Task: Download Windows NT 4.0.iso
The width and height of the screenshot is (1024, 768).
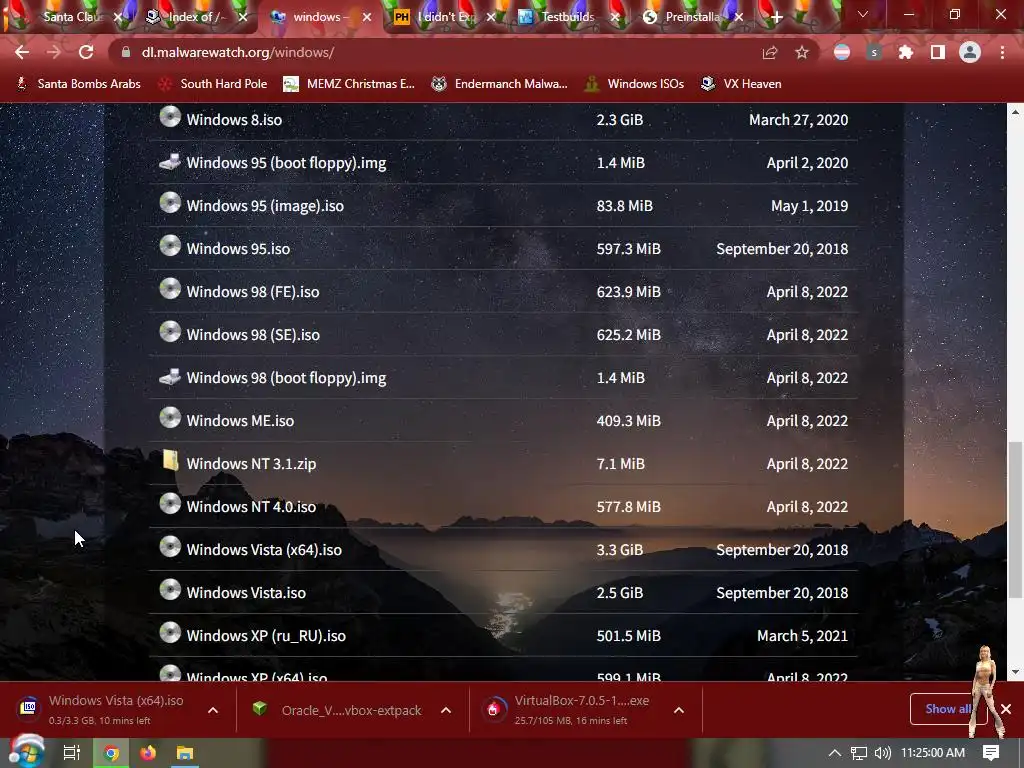Action: click(251, 507)
